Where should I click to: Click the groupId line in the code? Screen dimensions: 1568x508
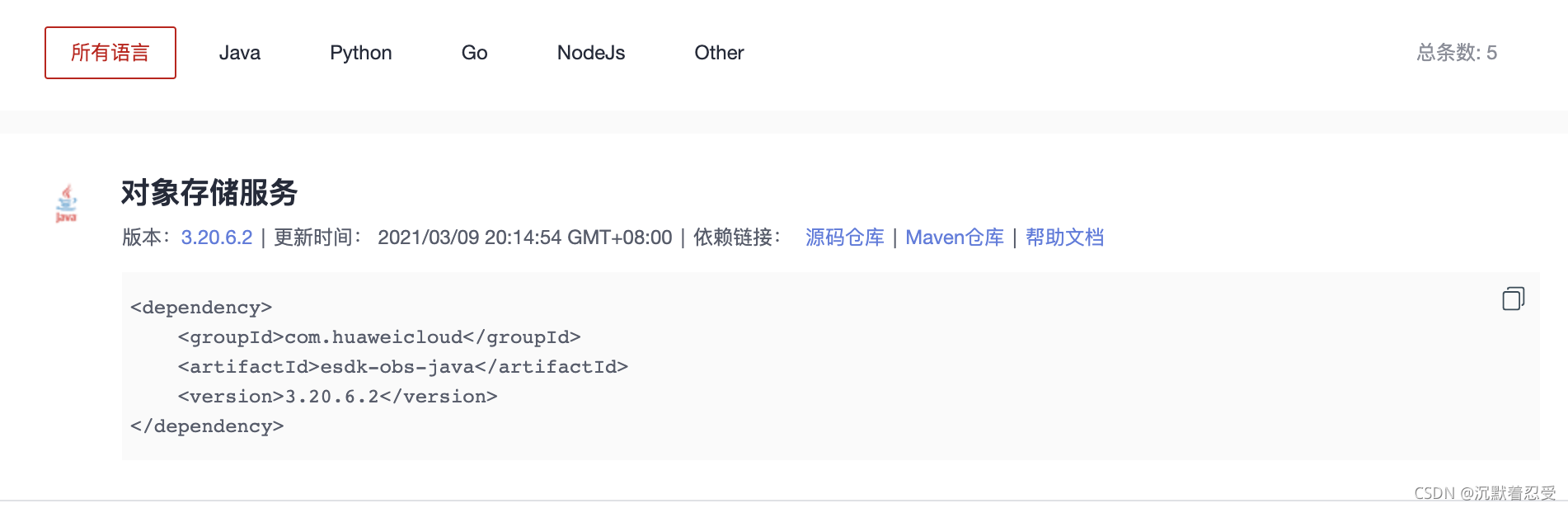[x=379, y=337]
